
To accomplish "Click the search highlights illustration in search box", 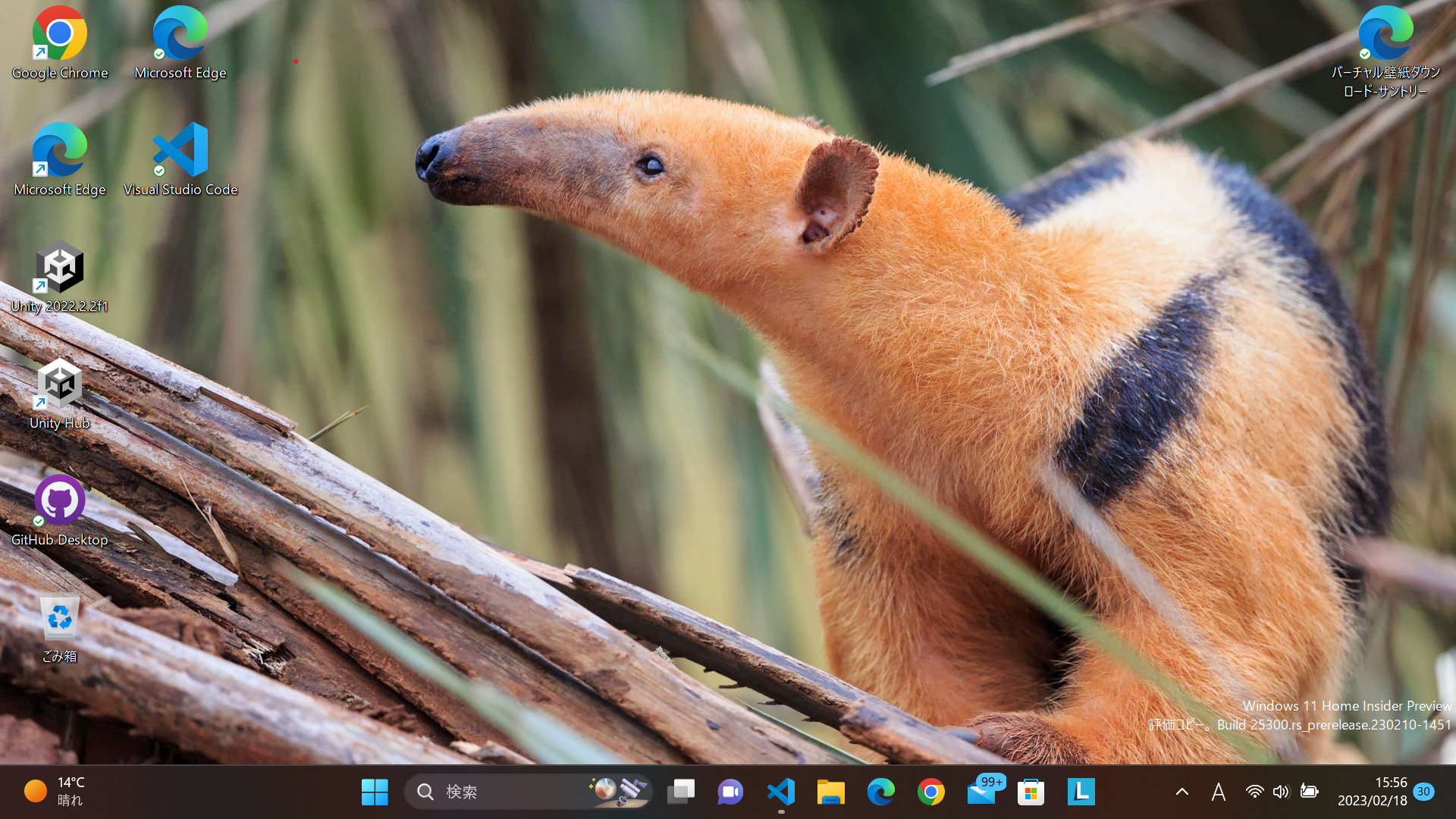I will click(x=620, y=791).
